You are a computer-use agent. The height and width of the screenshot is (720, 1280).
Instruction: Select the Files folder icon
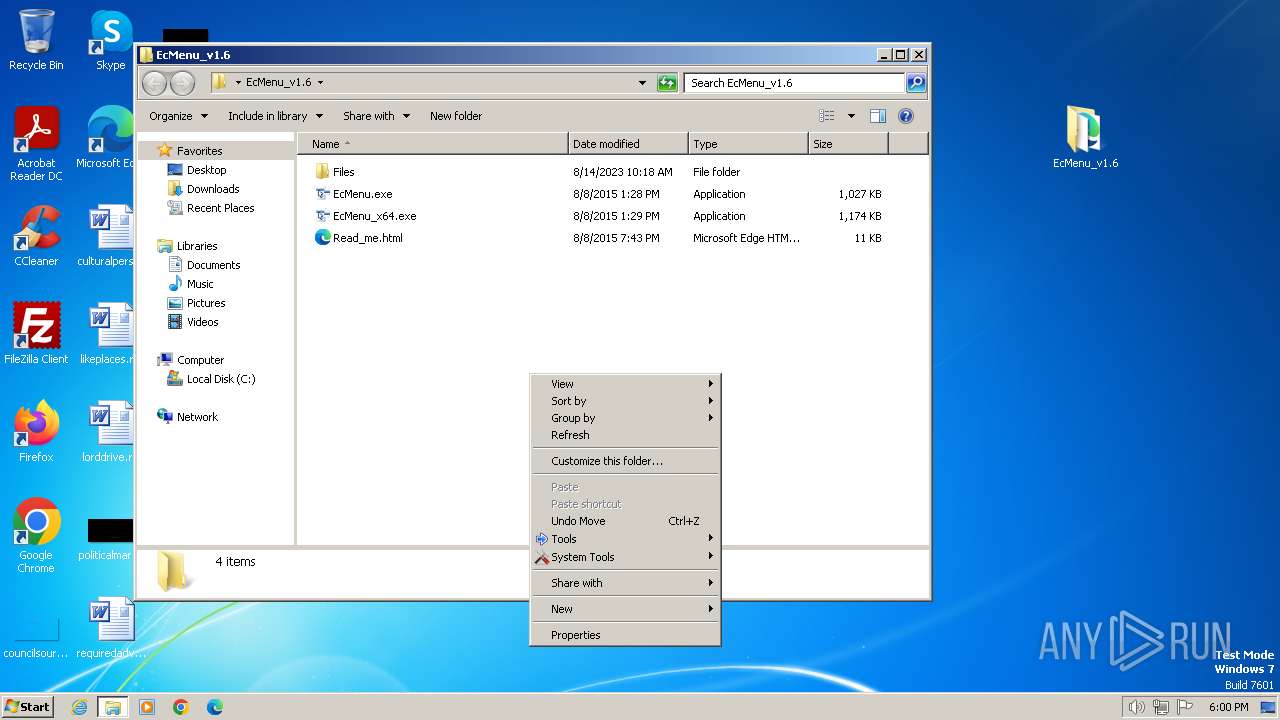pos(322,172)
